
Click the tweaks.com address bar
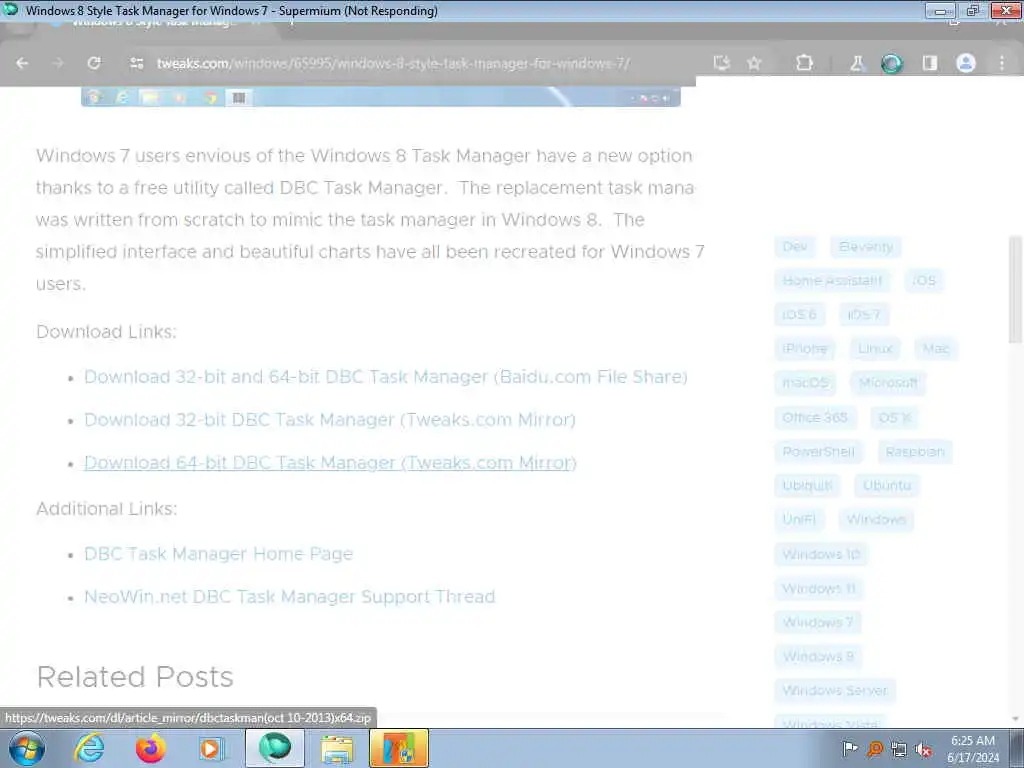click(393, 63)
